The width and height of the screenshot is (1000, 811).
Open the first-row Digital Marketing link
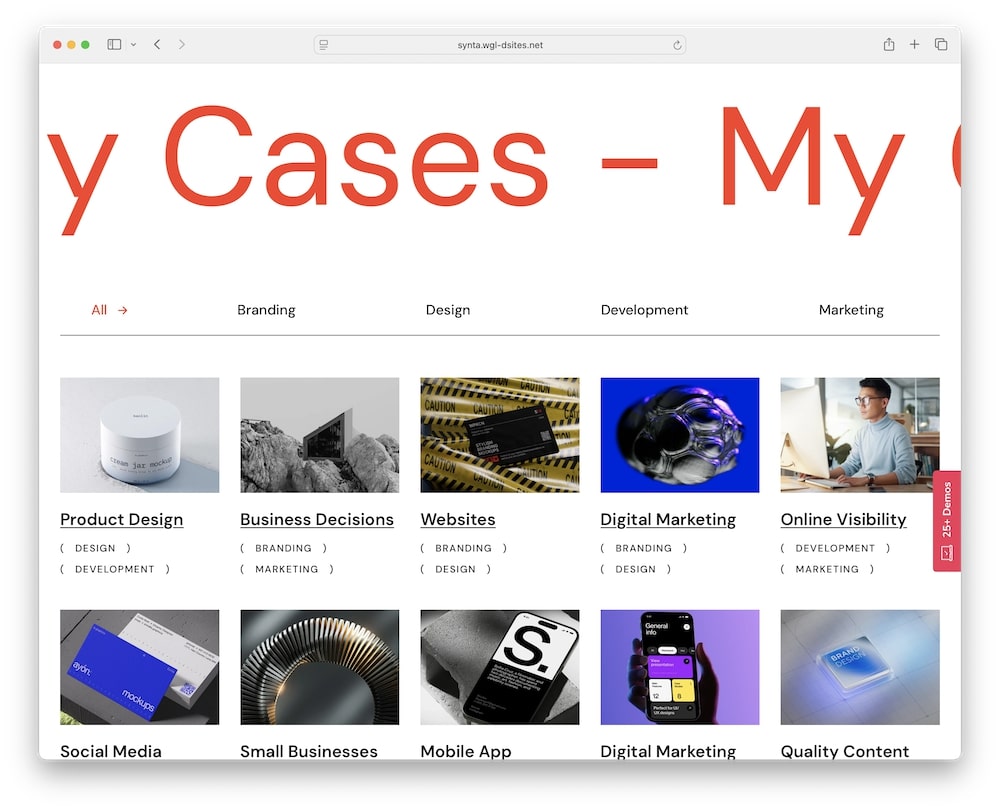668,520
